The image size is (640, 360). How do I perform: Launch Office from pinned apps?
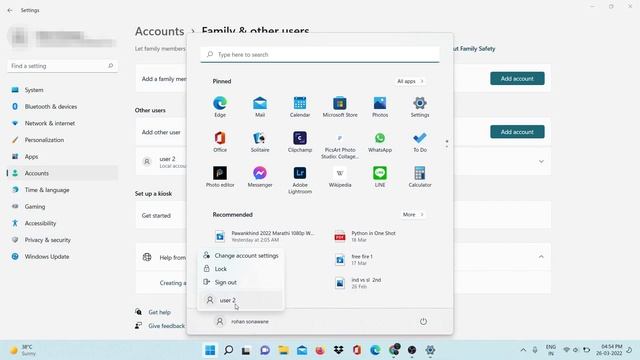click(220, 142)
